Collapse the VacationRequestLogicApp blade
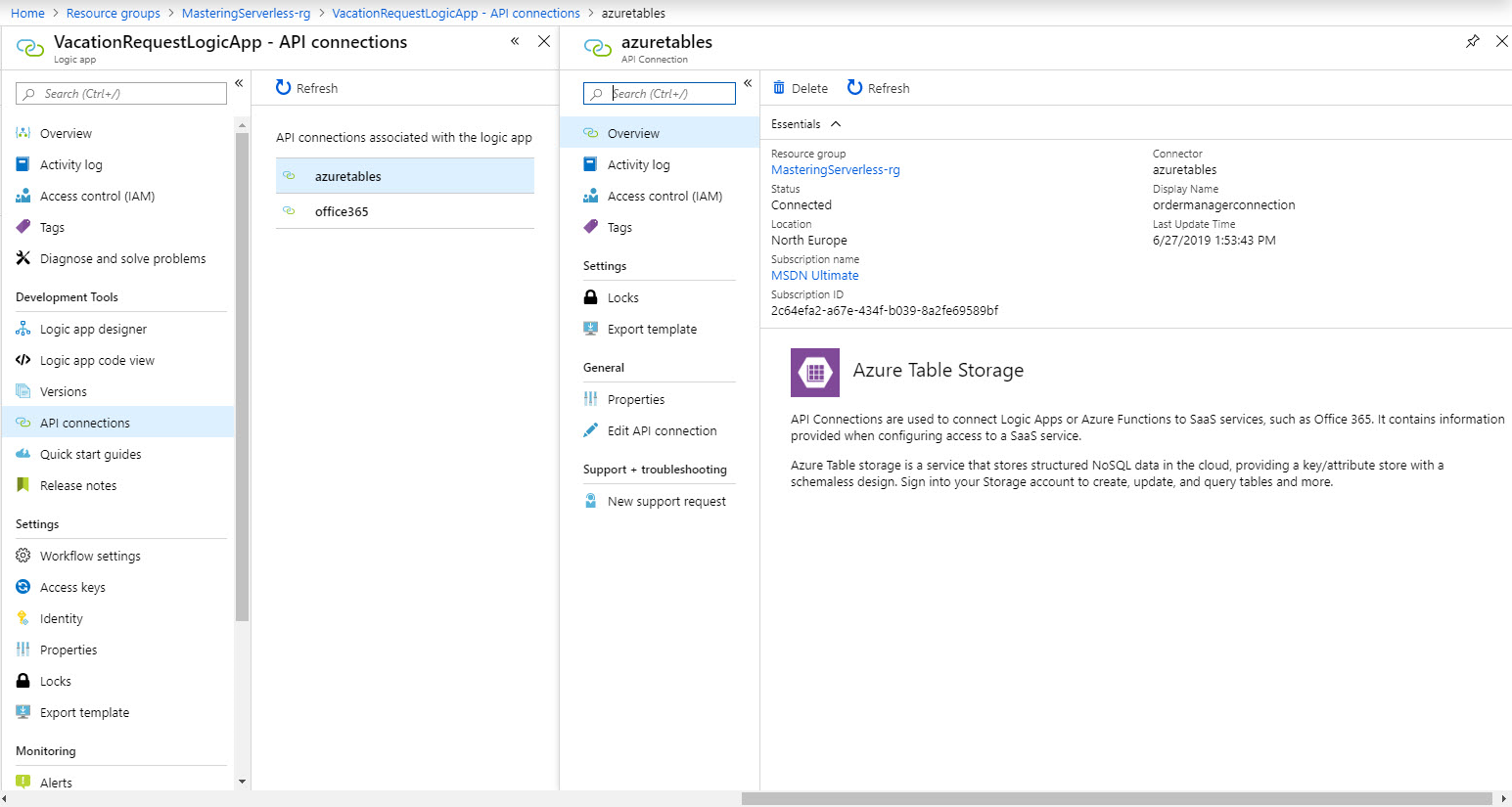Screen dimensions: 1512x807 point(515,41)
